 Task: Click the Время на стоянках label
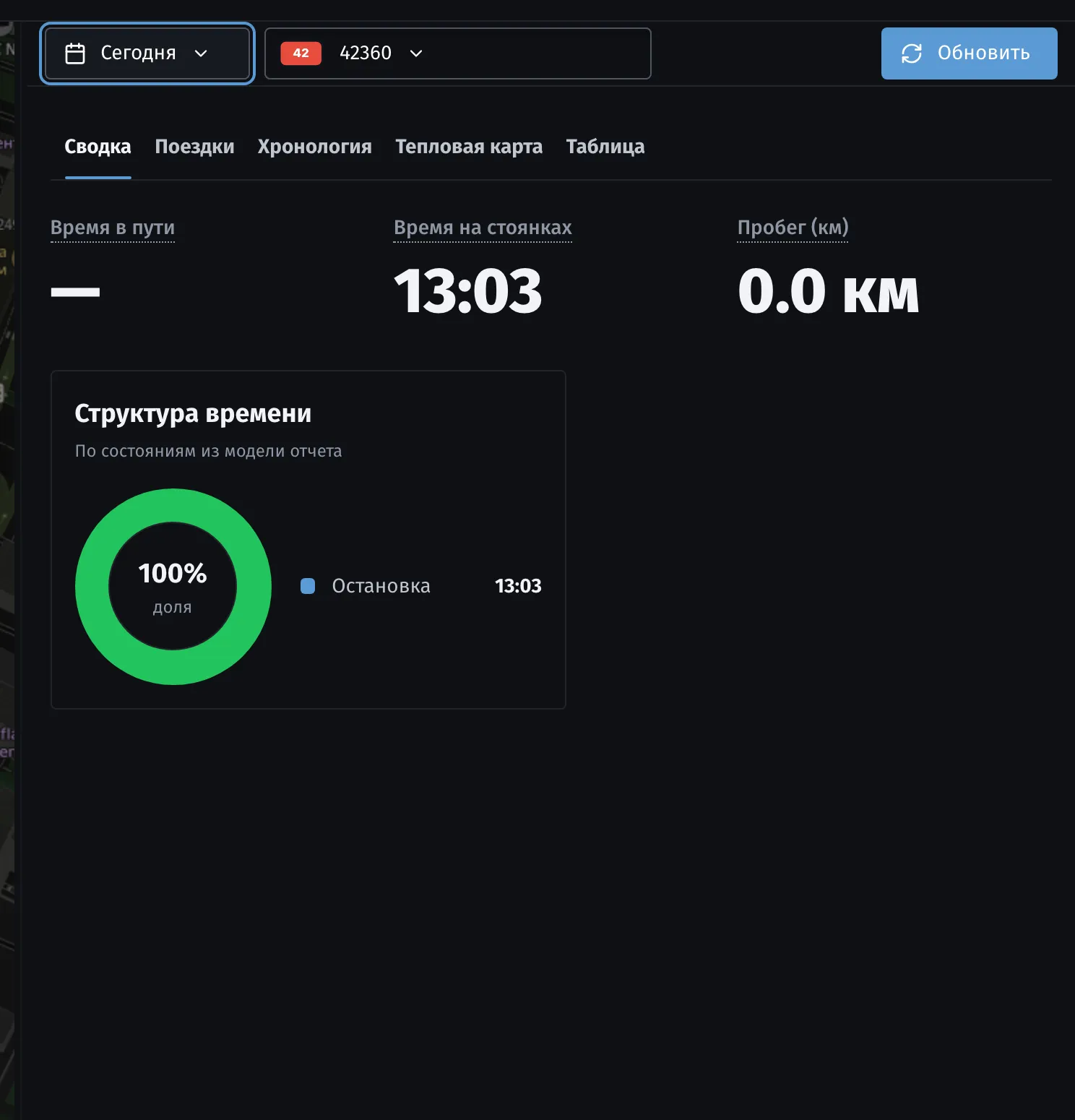pyautogui.click(x=483, y=228)
